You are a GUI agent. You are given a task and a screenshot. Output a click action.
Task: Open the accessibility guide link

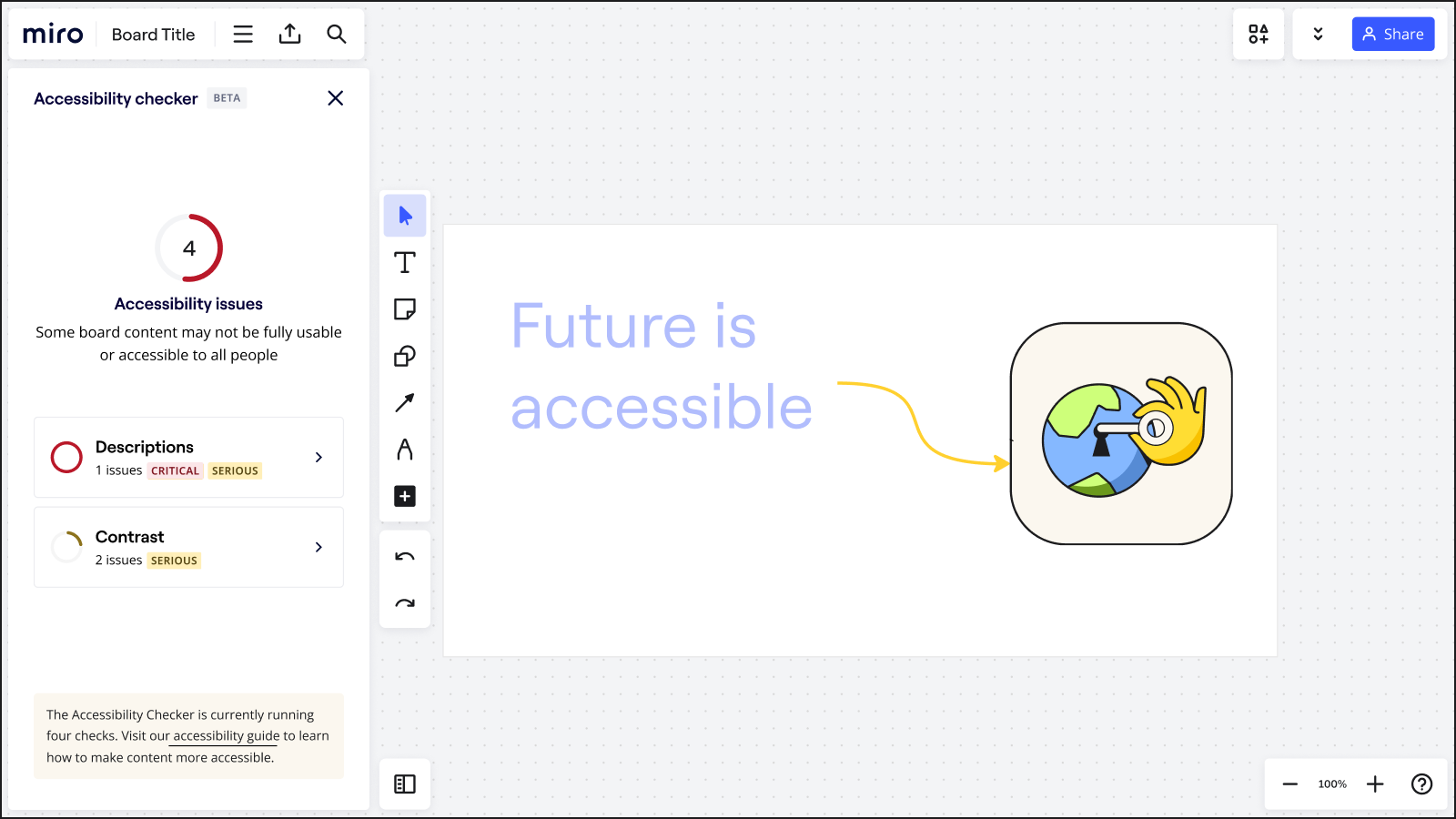226,736
